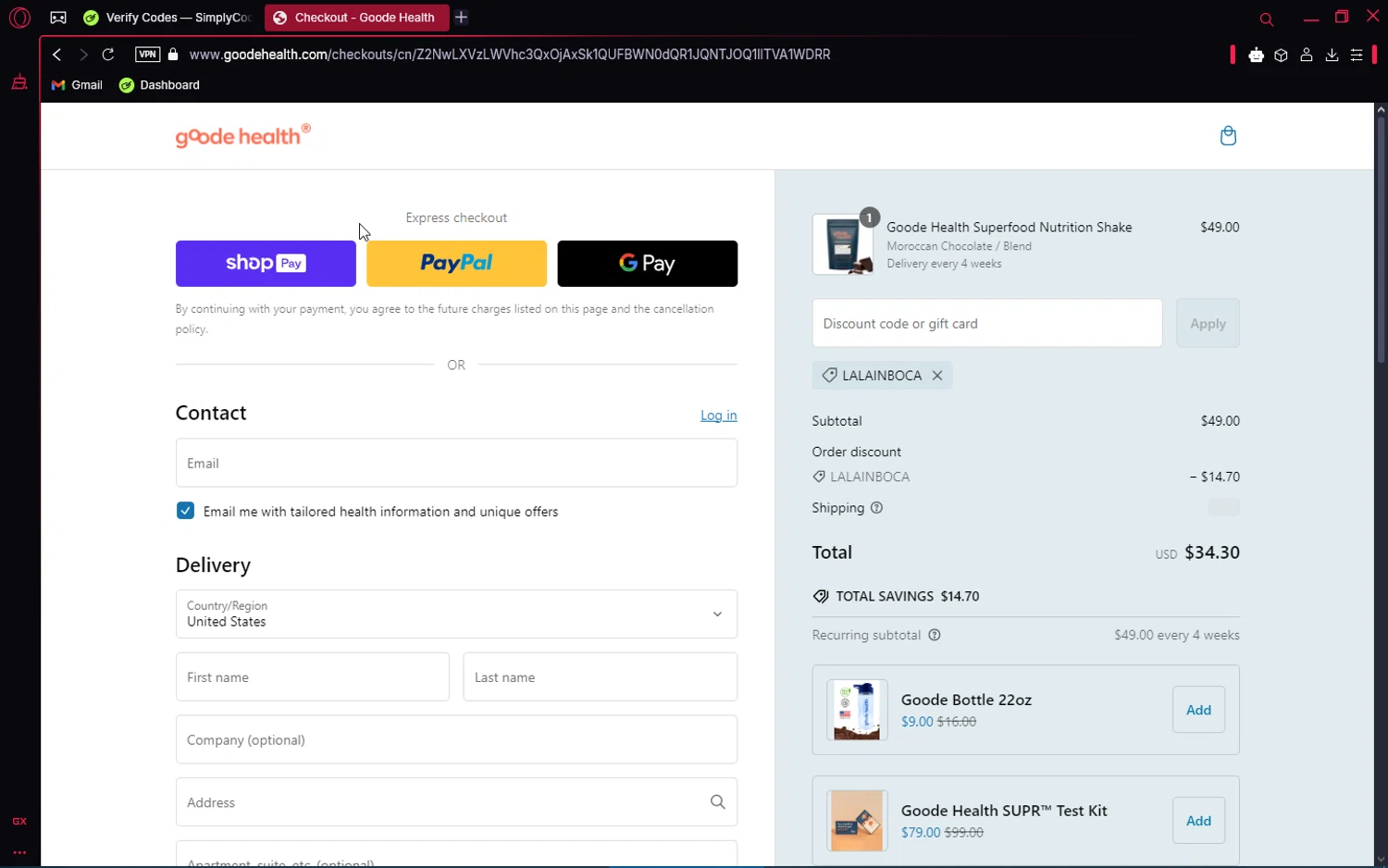This screenshot has height=868, width=1388.
Task: Open the shopping bag cart icon
Action: click(1228, 136)
